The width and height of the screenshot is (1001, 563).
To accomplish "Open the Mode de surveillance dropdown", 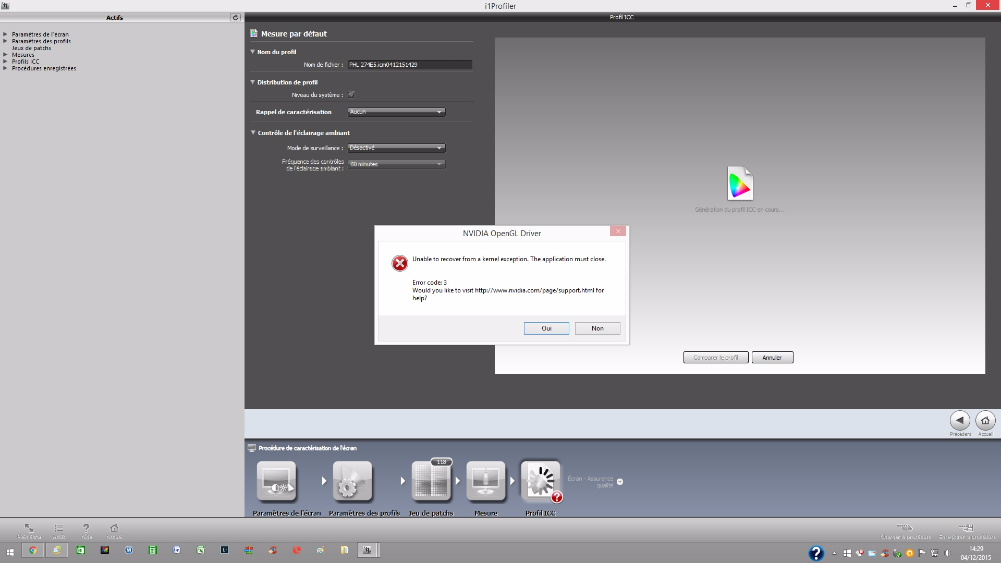I will [x=396, y=147].
